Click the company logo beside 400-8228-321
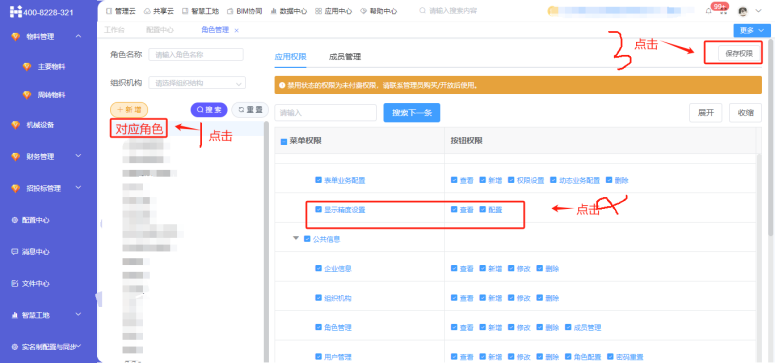The height and width of the screenshot is (364, 775). click(16, 11)
